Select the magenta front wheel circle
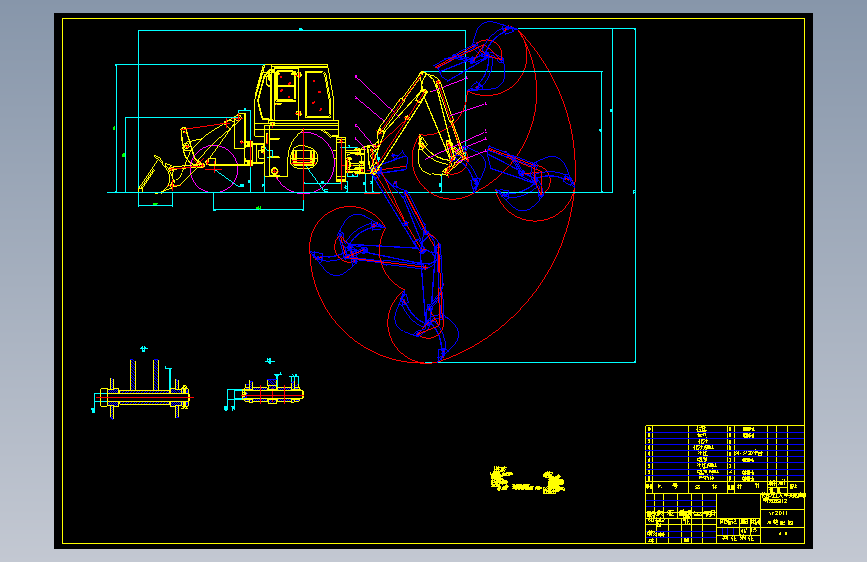The image size is (867, 562). tap(214, 169)
